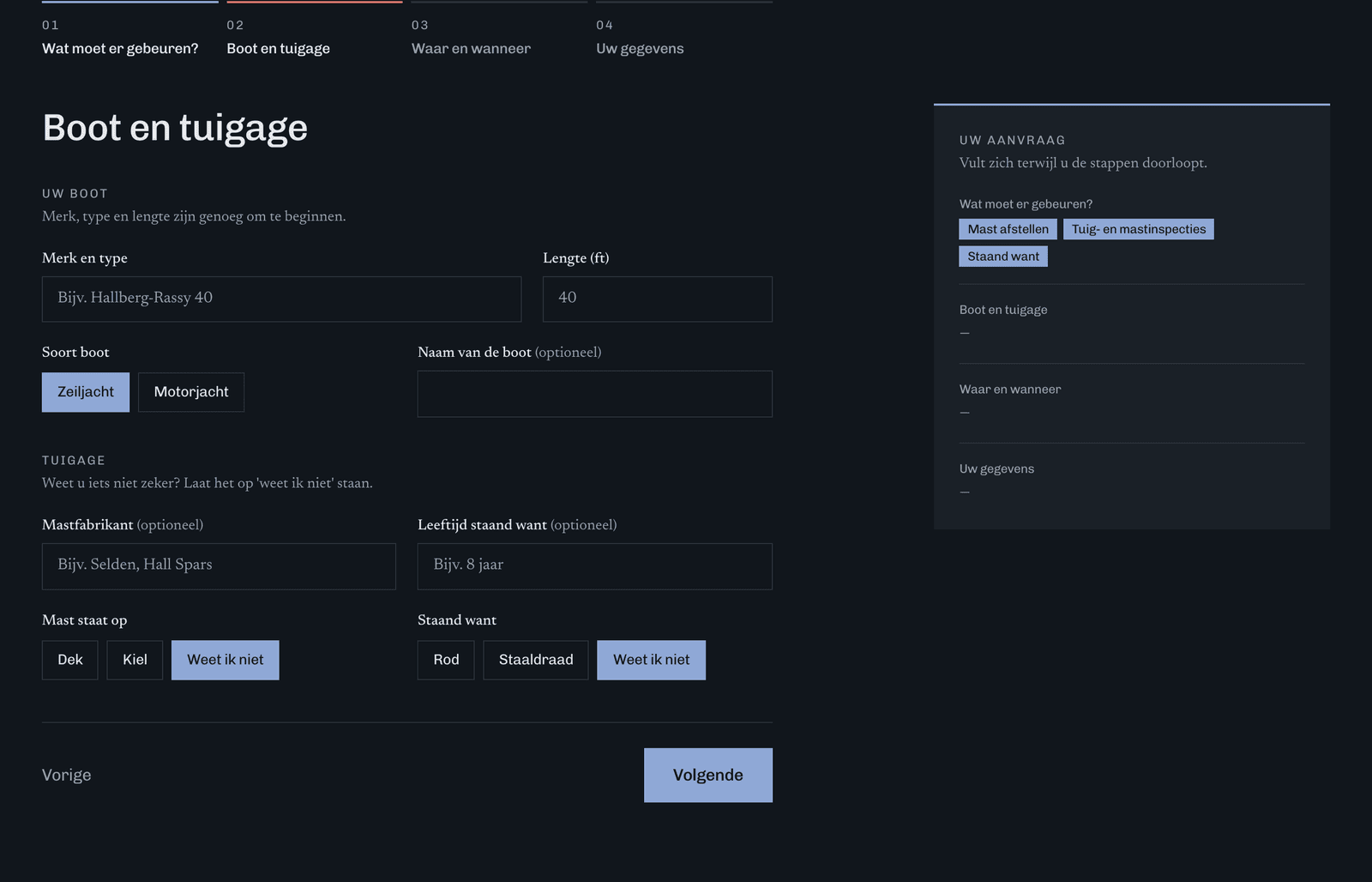Click the UW AANVRAAG heading

1013,140
